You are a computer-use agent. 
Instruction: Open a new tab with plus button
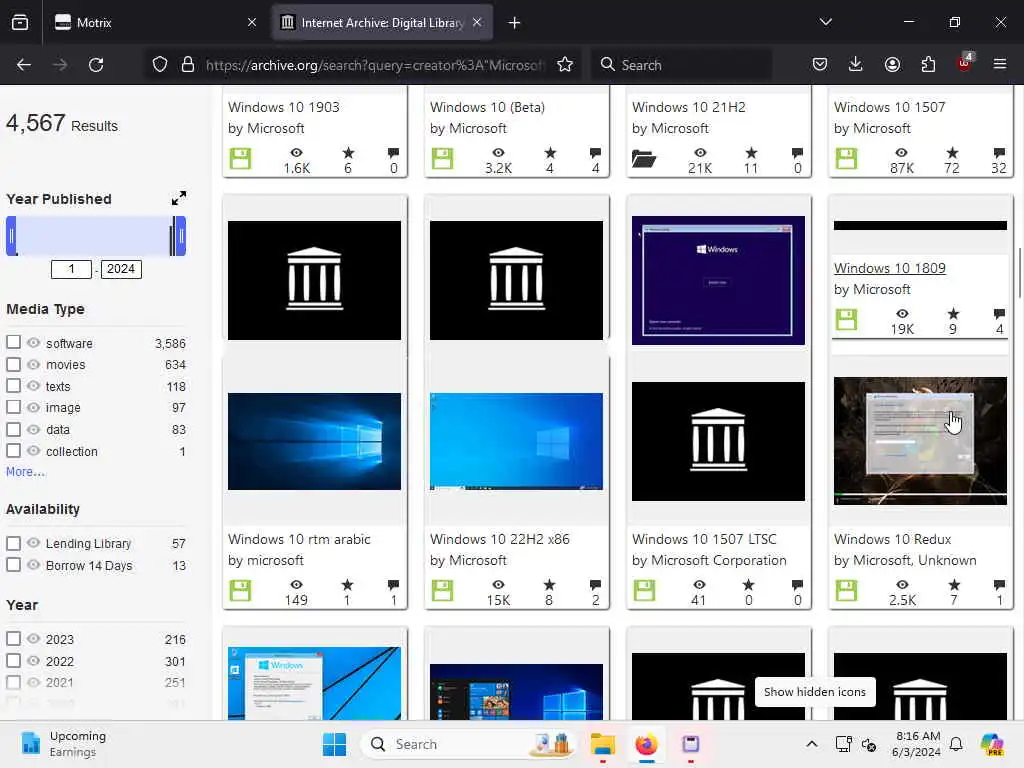point(515,23)
